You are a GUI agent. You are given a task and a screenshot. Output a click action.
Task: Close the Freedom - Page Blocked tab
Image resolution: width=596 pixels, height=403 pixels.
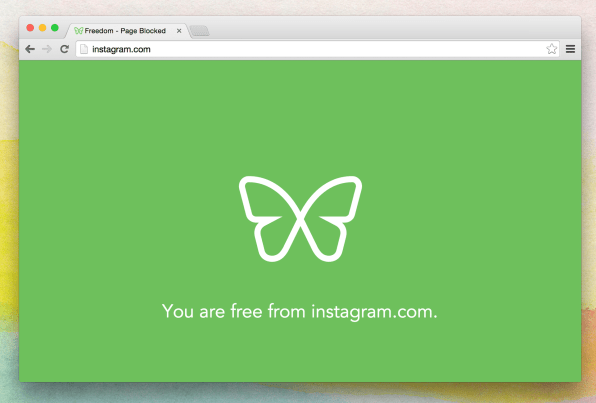click(x=179, y=31)
